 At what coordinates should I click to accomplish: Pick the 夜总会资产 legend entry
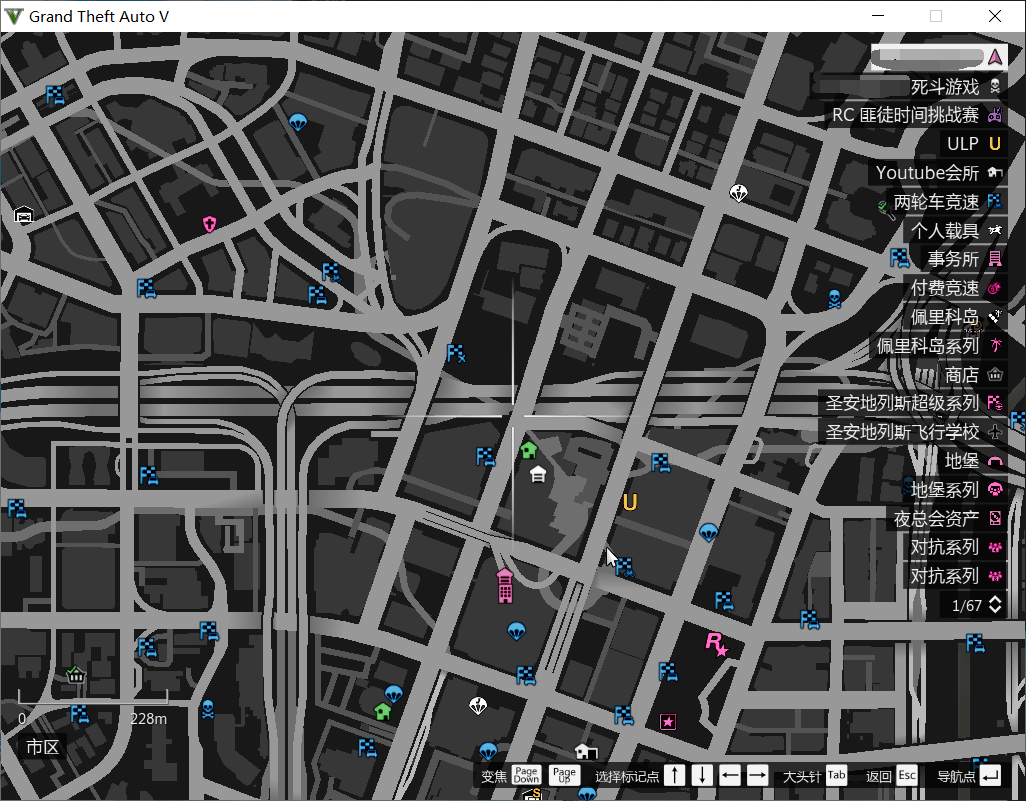point(947,518)
